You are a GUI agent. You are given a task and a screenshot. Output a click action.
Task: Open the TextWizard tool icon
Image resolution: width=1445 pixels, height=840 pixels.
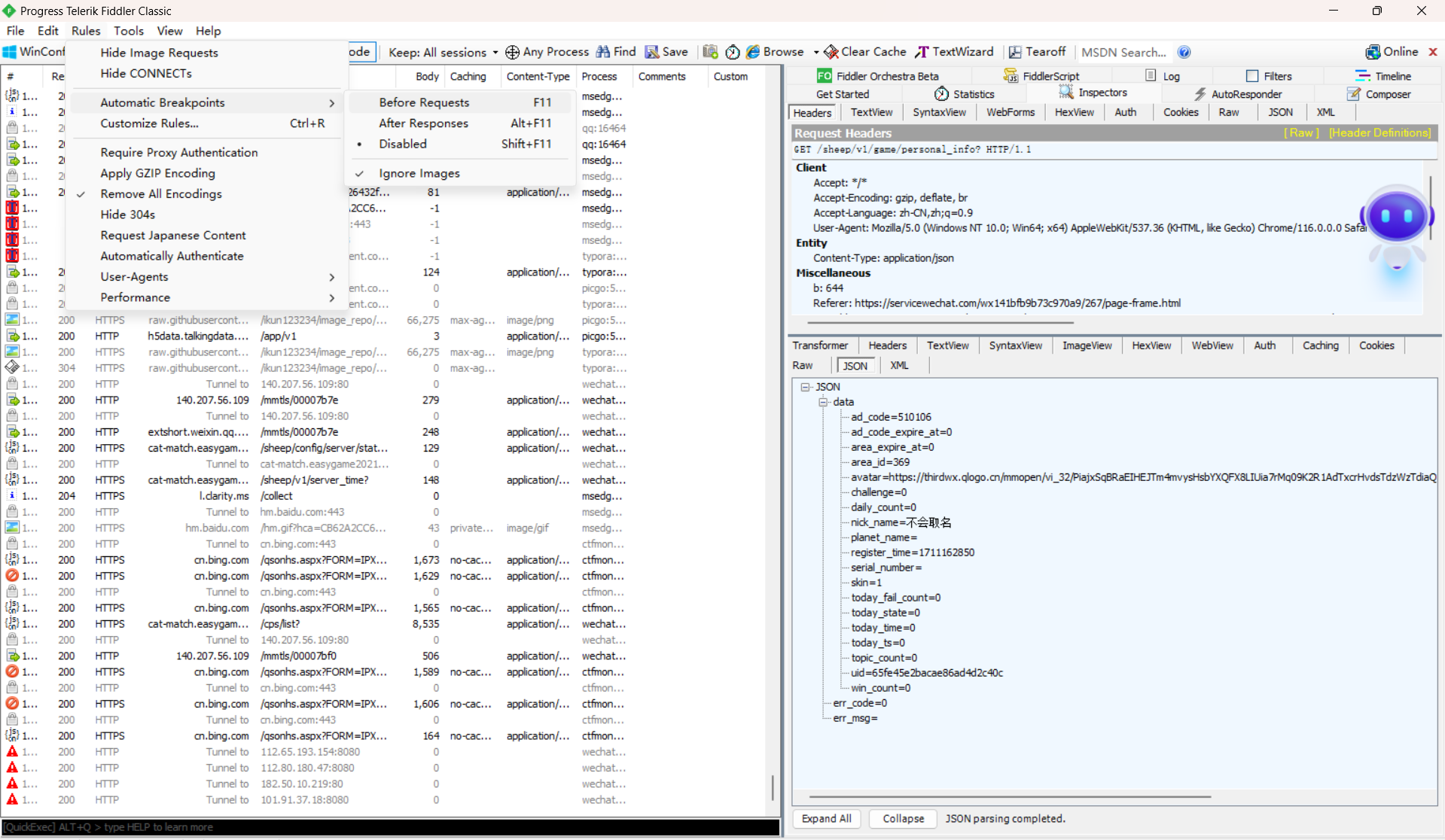(x=922, y=52)
